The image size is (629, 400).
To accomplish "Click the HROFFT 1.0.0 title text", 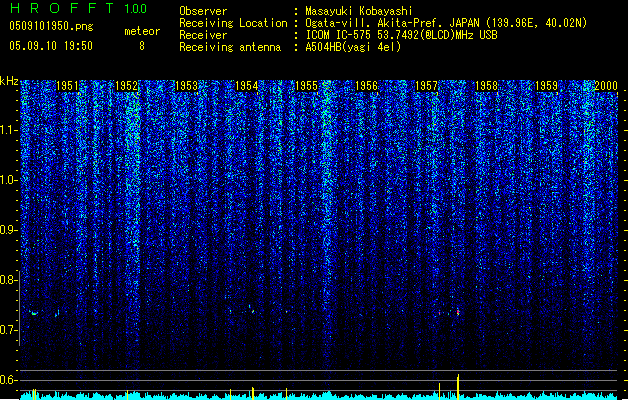I will point(79,8).
